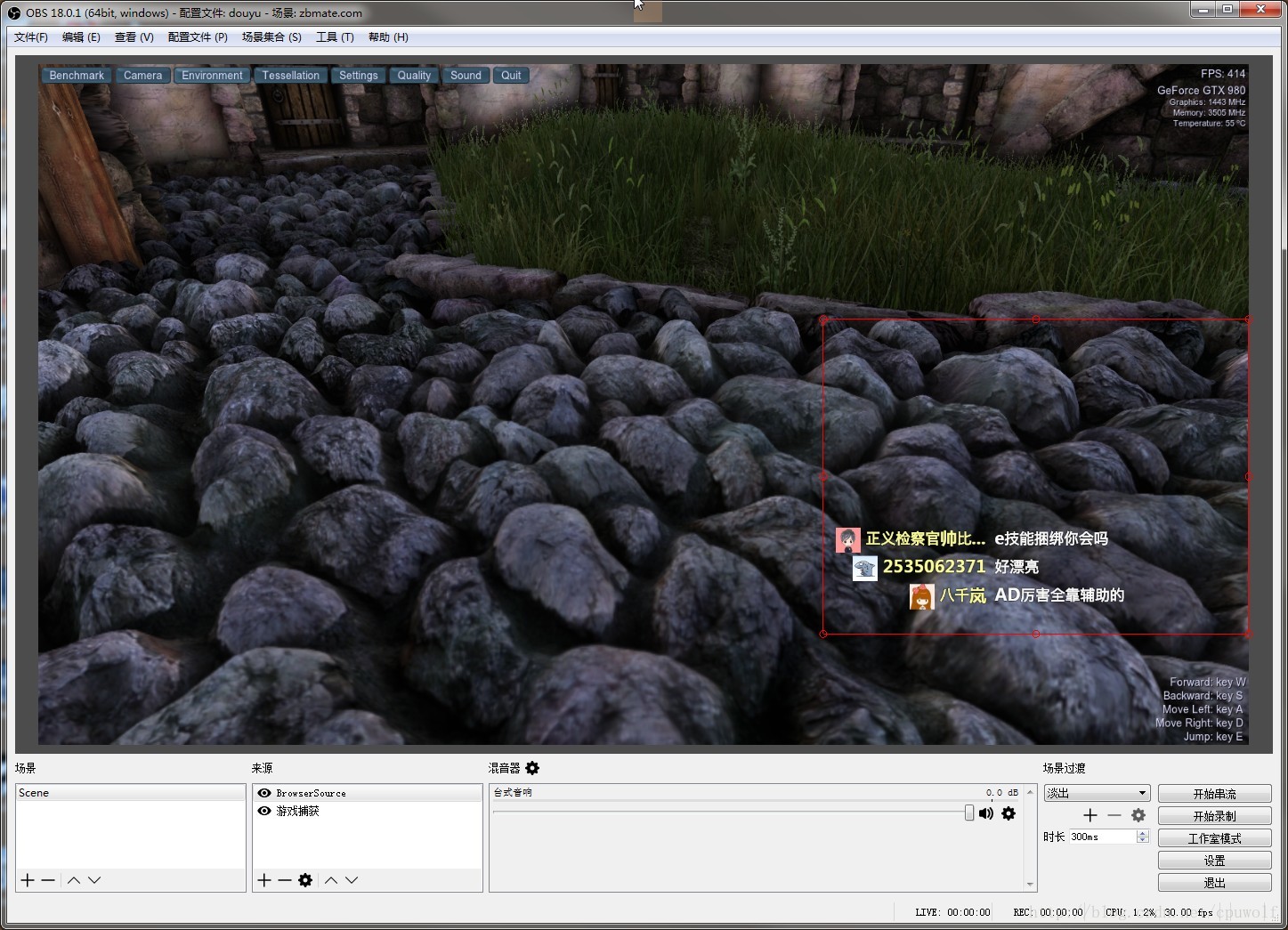Click avatar next to 正义检察官帅比

pos(847,539)
